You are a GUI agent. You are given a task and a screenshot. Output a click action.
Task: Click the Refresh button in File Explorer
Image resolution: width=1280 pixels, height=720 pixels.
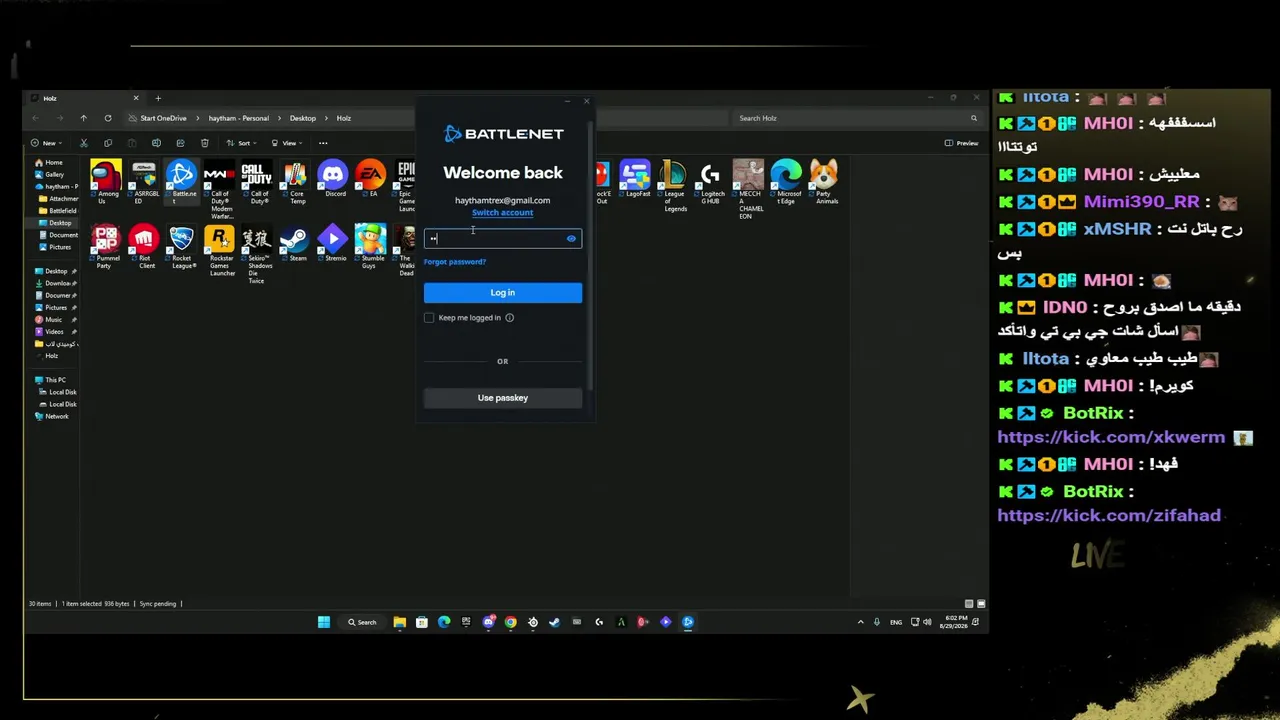tap(108, 118)
